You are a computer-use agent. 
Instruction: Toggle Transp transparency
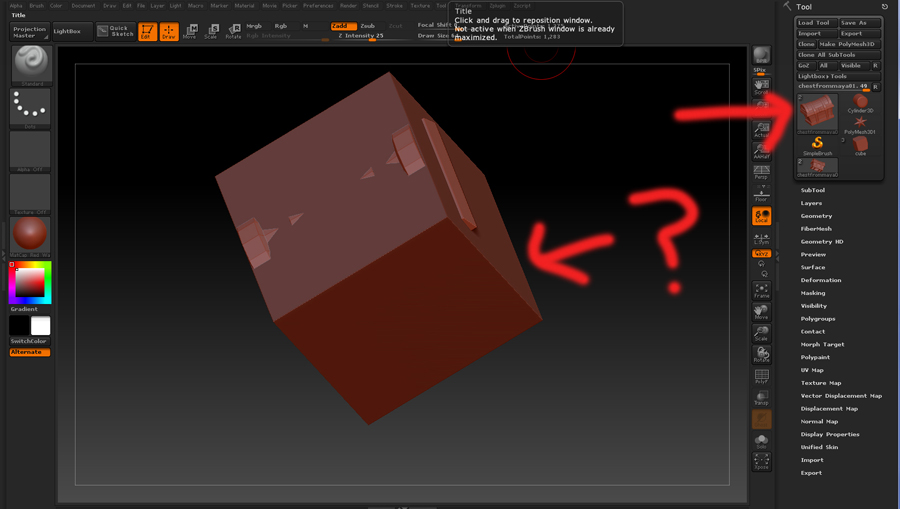pyautogui.click(x=762, y=398)
